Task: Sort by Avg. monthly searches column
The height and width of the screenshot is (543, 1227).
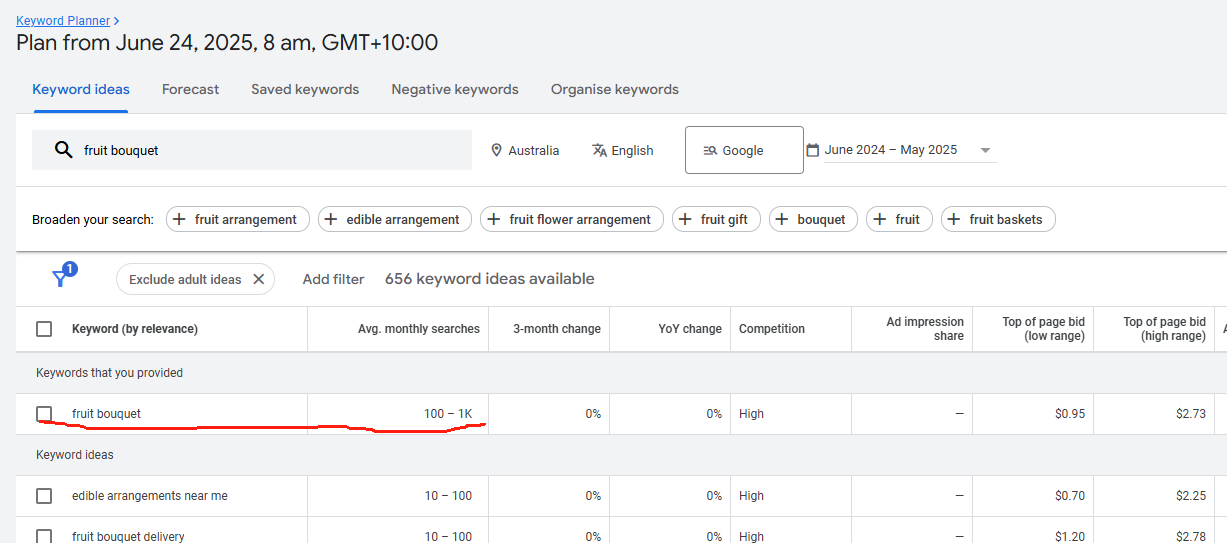Action: click(x=418, y=329)
